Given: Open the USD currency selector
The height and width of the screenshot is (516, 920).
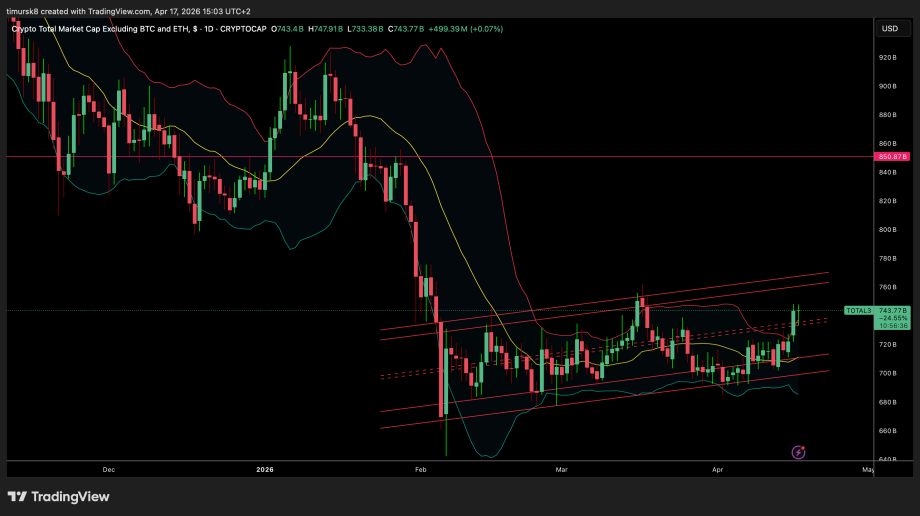Looking at the screenshot, I should (x=889, y=29).
